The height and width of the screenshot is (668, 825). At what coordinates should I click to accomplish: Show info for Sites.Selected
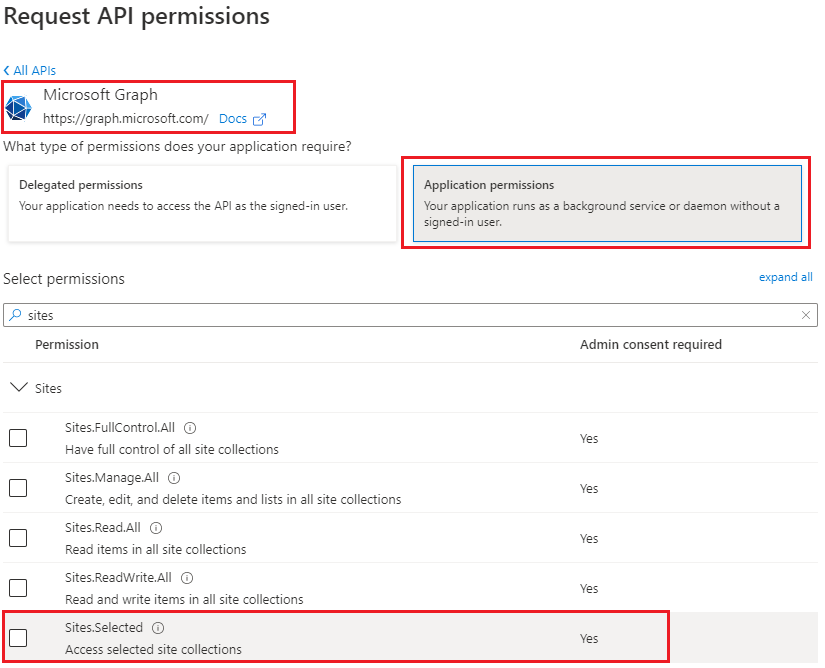coord(158,628)
